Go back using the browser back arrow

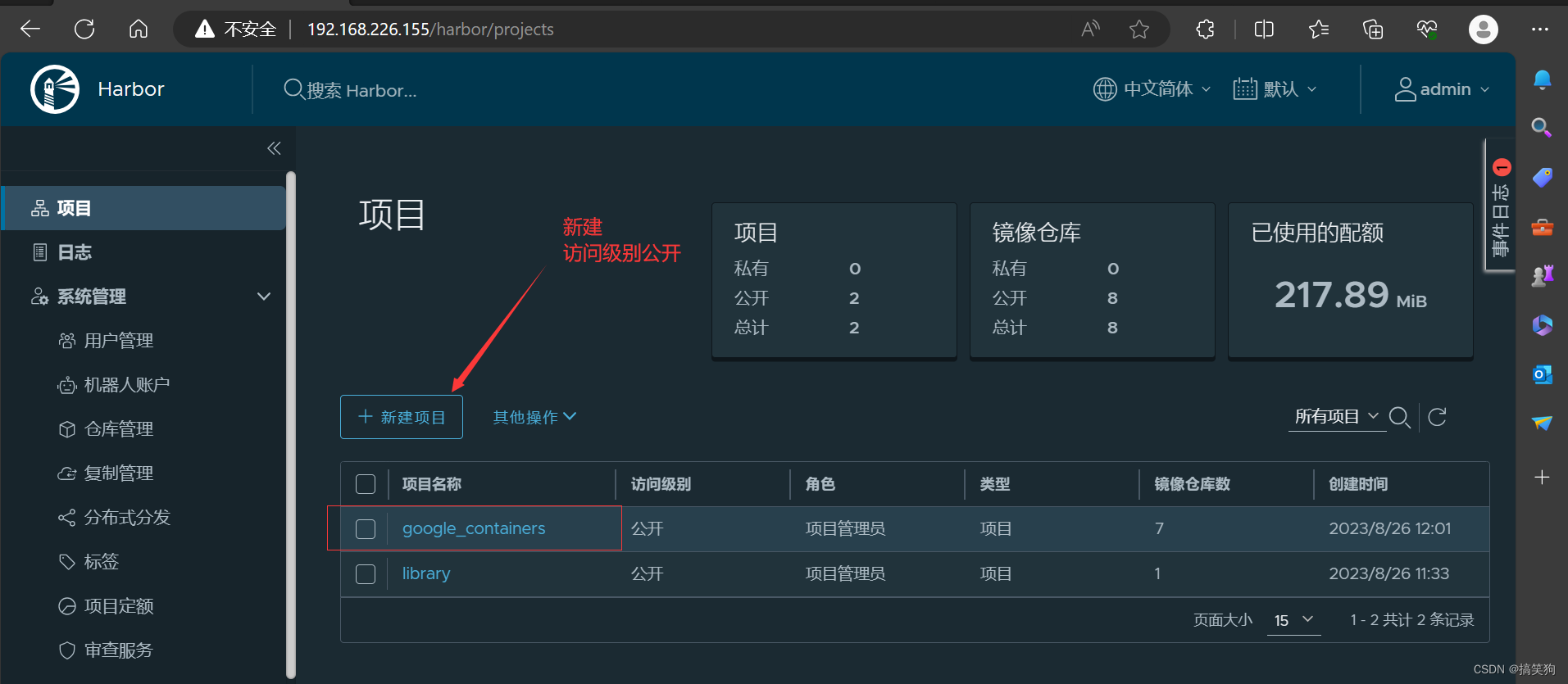click(30, 29)
